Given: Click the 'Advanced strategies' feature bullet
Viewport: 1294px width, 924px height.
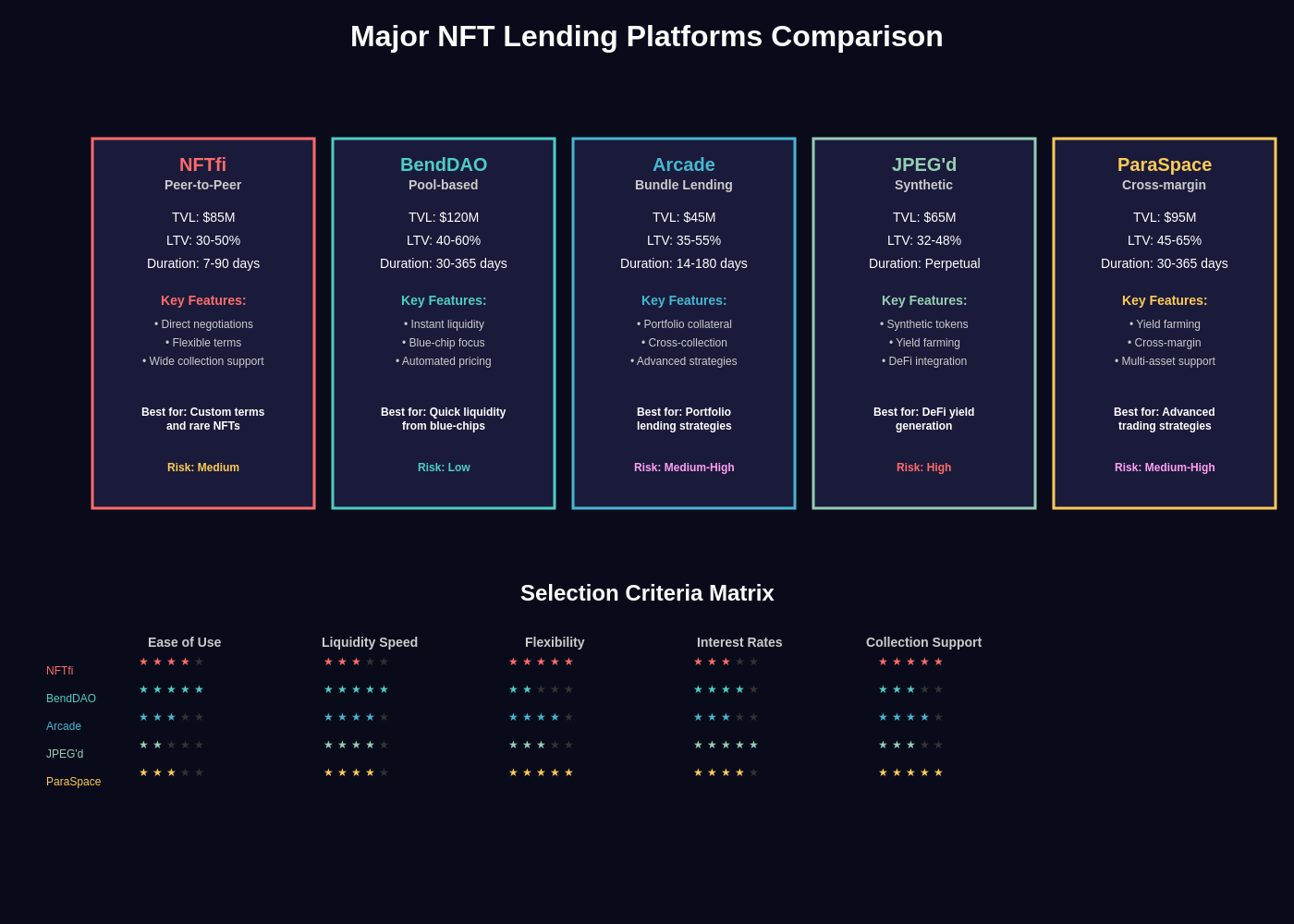Looking at the screenshot, I should coord(684,361).
